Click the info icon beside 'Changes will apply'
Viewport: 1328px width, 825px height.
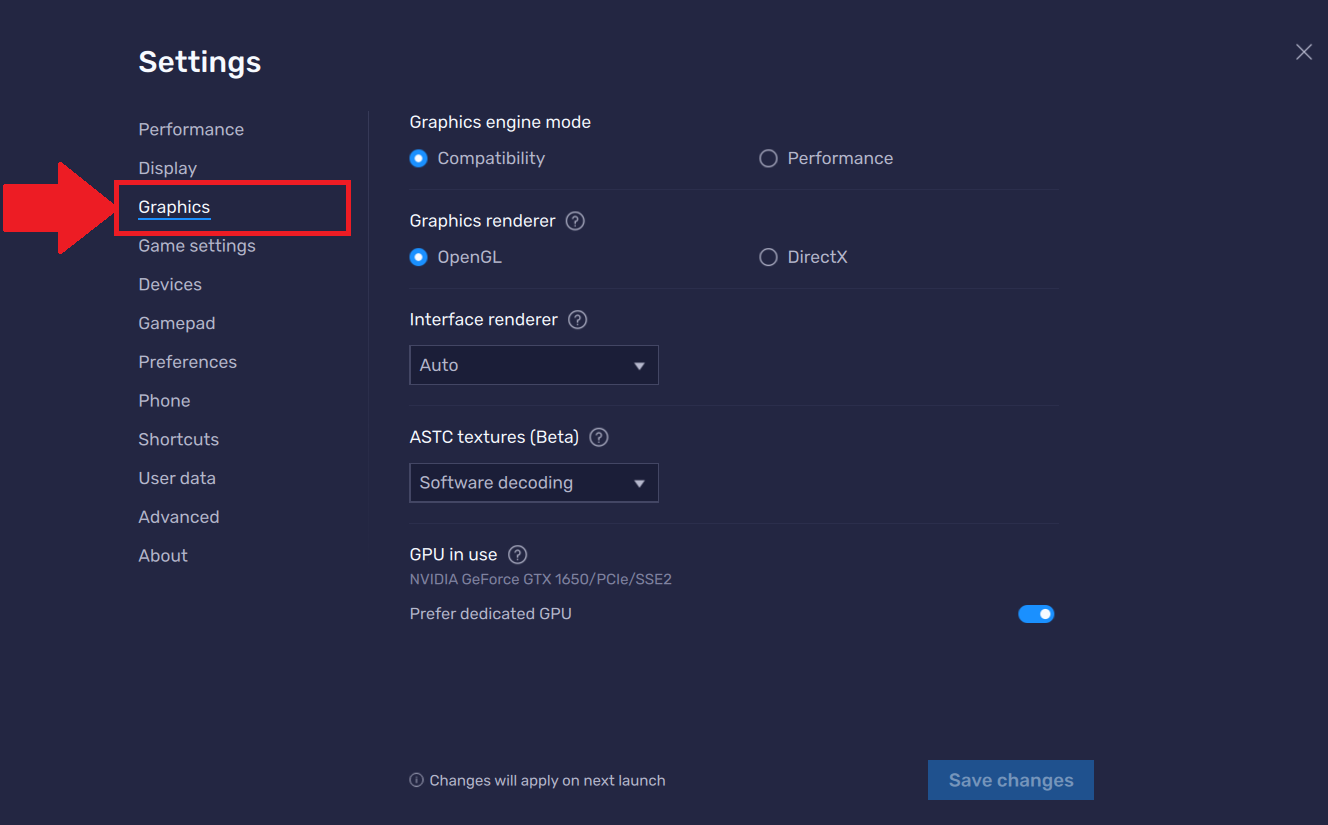click(x=416, y=780)
